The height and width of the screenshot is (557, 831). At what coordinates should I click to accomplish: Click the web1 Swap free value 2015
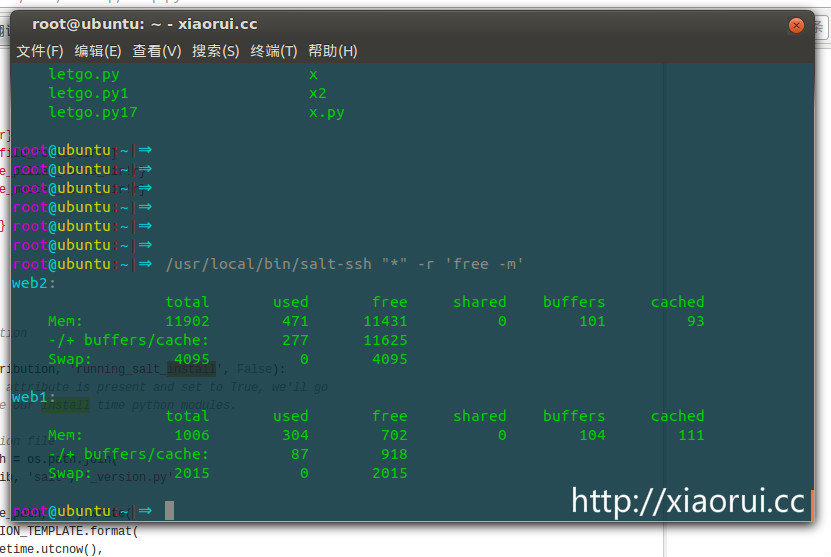(x=389, y=473)
